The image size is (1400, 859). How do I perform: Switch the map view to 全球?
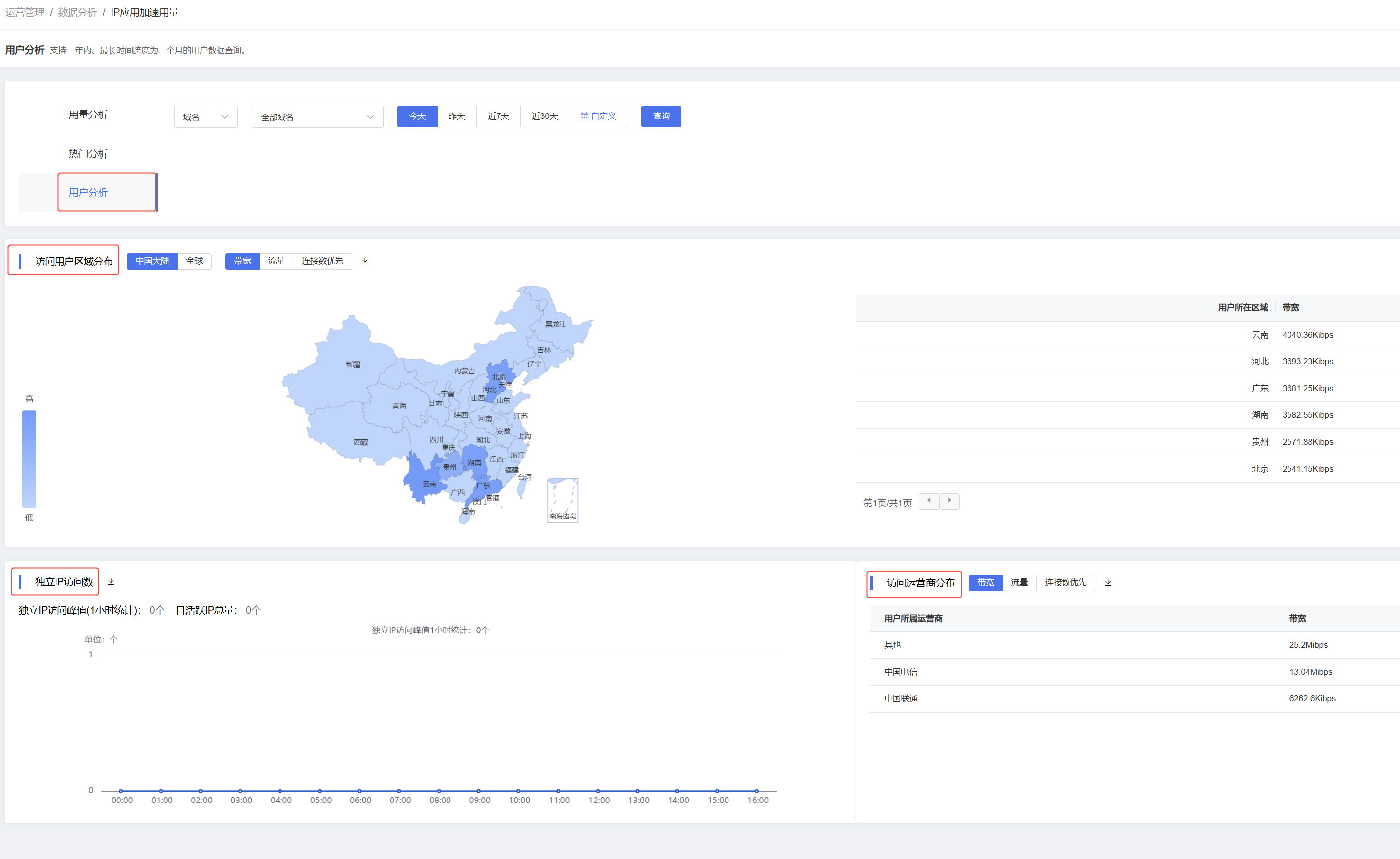tap(194, 261)
